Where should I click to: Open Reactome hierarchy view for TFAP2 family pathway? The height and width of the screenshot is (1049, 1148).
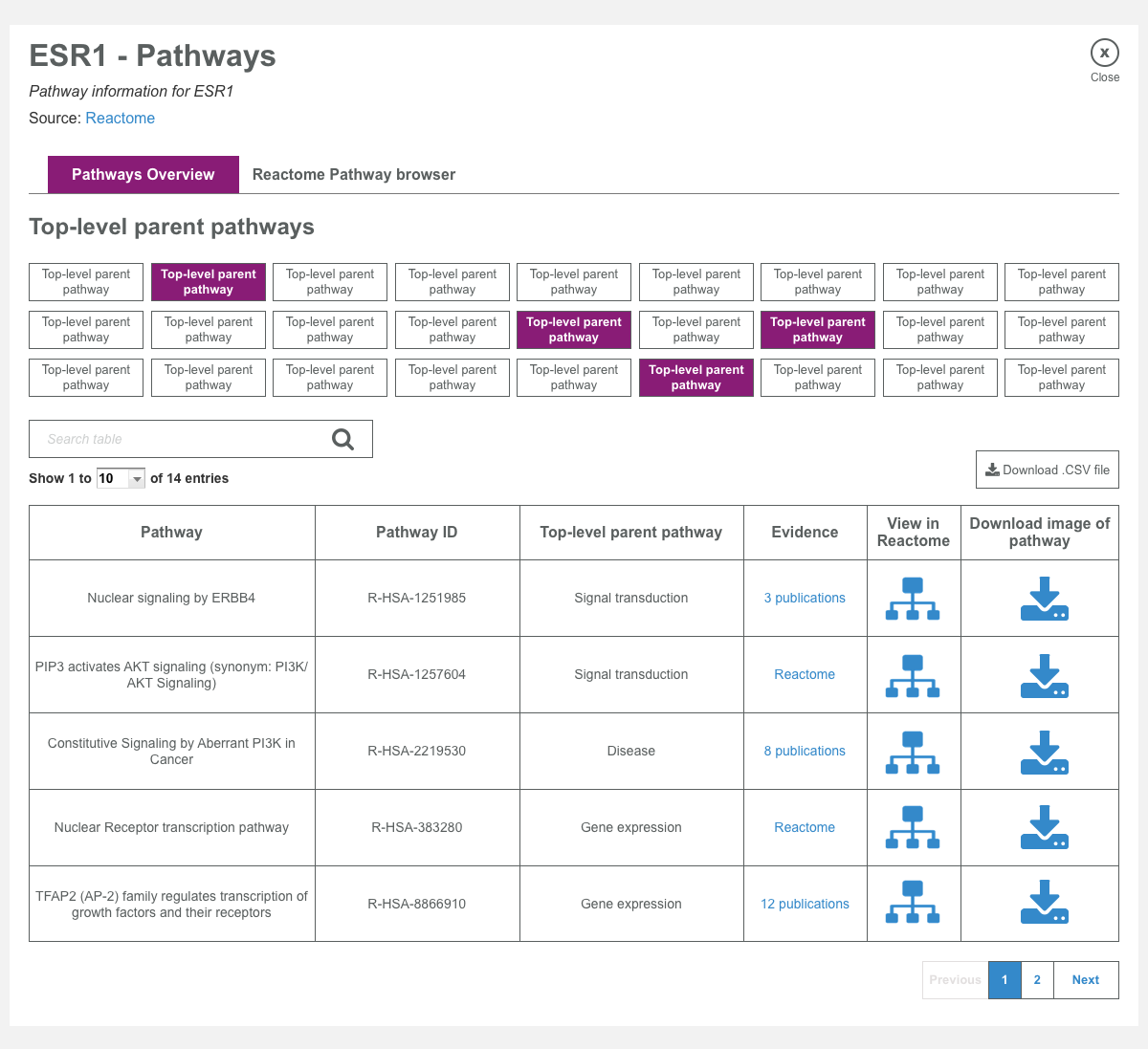pyautogui.click(x=914, y=903)
